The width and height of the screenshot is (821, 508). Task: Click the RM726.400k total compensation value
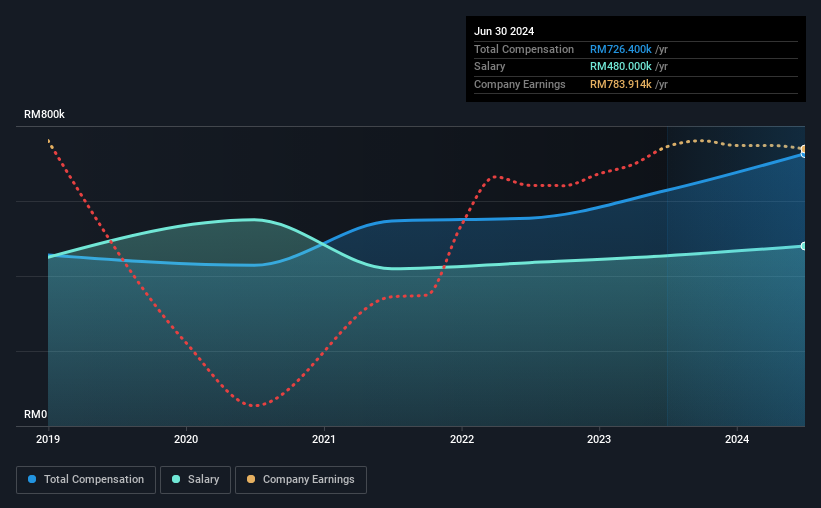pos(620,49)
